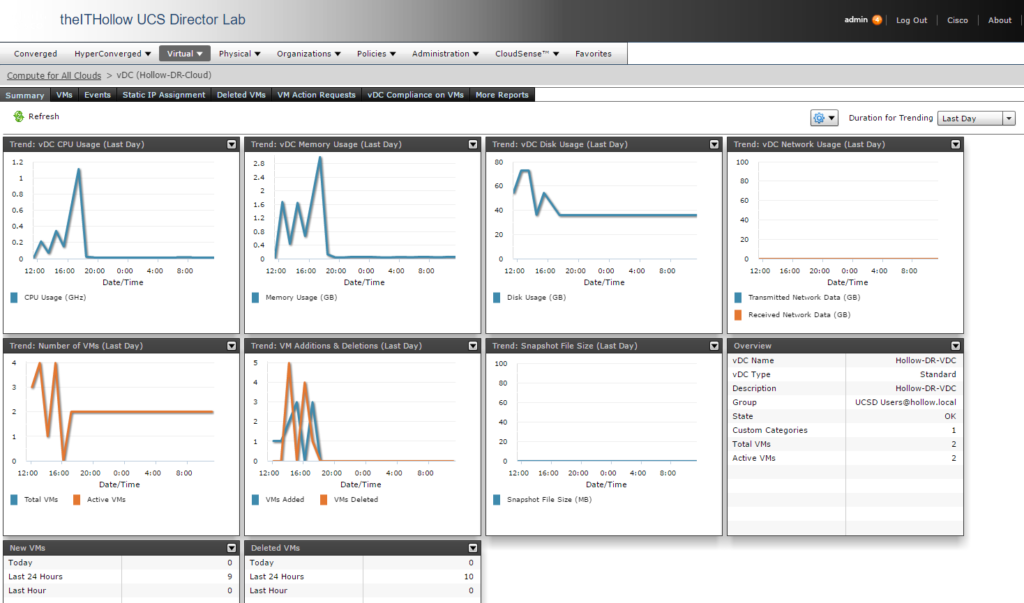Viewport: 1024px width, 603px height.
Task: Click the Duration for Trending dropdown arrow
Action: 1009,118
